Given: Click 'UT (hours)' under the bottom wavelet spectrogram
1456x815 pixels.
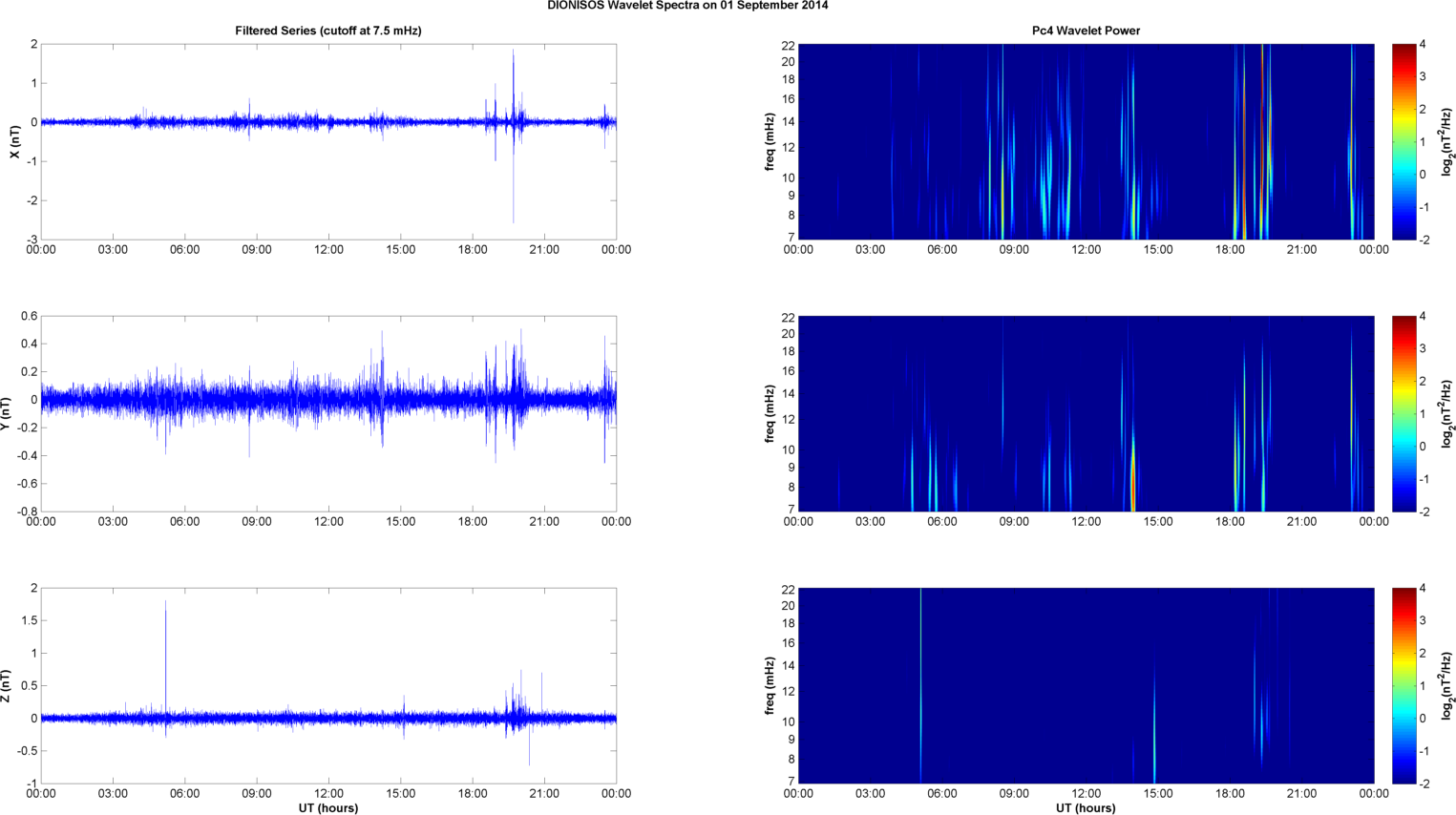Looking at the screenshot, I should [1086, 808].
